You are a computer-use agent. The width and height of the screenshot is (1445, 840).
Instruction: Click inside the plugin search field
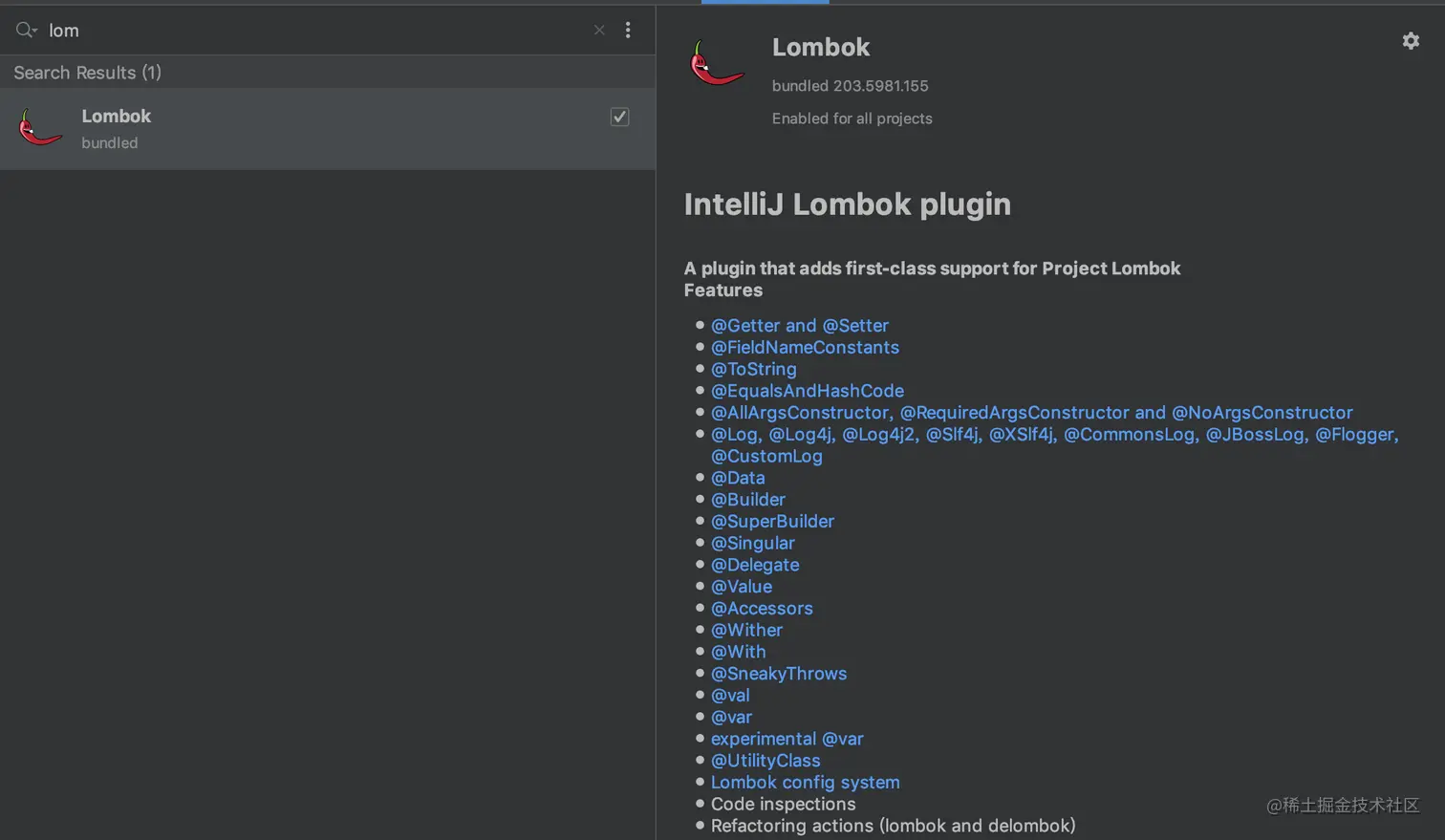(x=287, y=30)
